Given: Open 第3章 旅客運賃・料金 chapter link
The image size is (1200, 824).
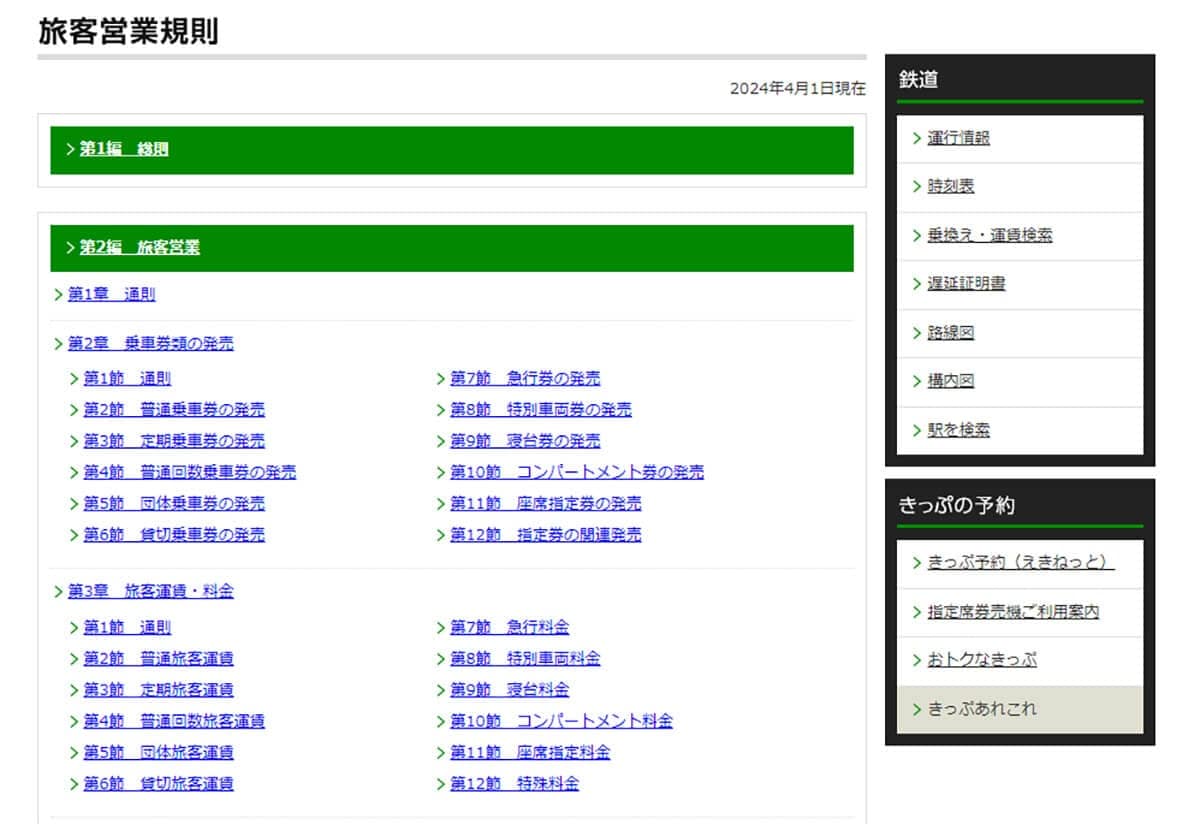Looking at the screenshot, I should 150,592.
